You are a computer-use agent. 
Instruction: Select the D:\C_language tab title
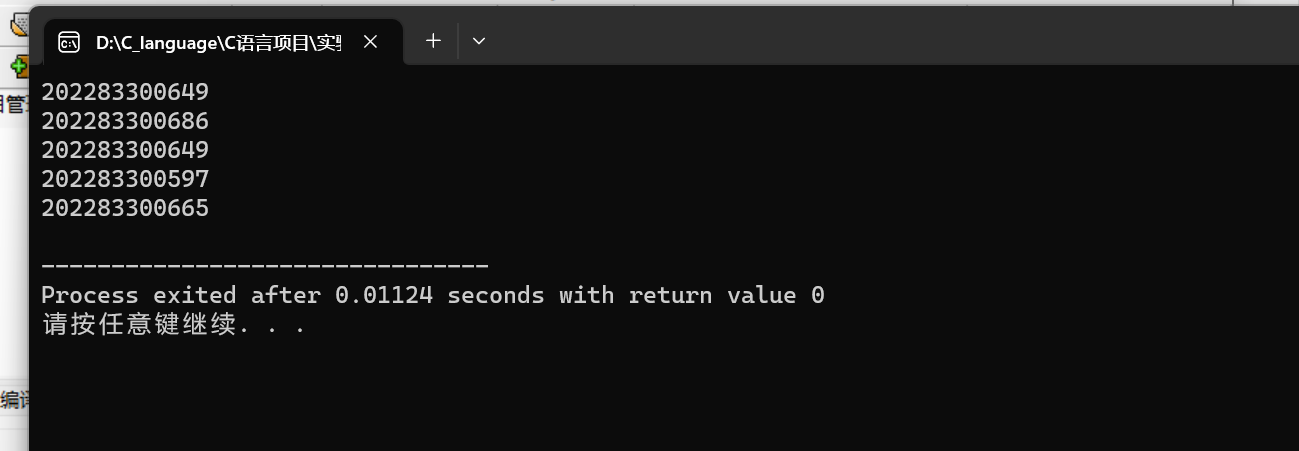coord(218,42)
